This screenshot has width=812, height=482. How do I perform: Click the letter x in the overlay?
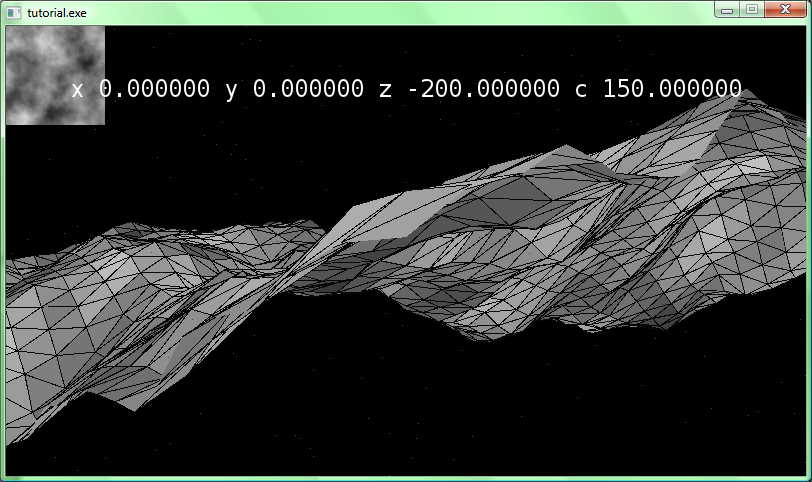78,90
